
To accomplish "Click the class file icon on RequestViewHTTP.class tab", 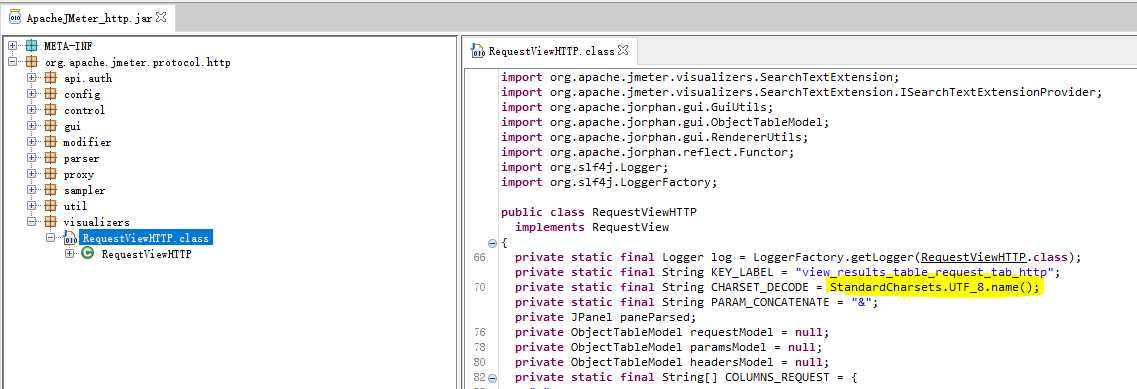I will (x=477, y=51).
